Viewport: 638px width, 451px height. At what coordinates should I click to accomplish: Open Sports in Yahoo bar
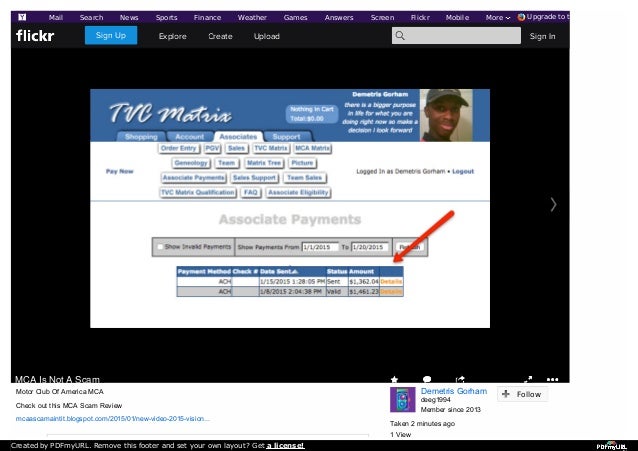pyautogui.click(x=166, y=18)
